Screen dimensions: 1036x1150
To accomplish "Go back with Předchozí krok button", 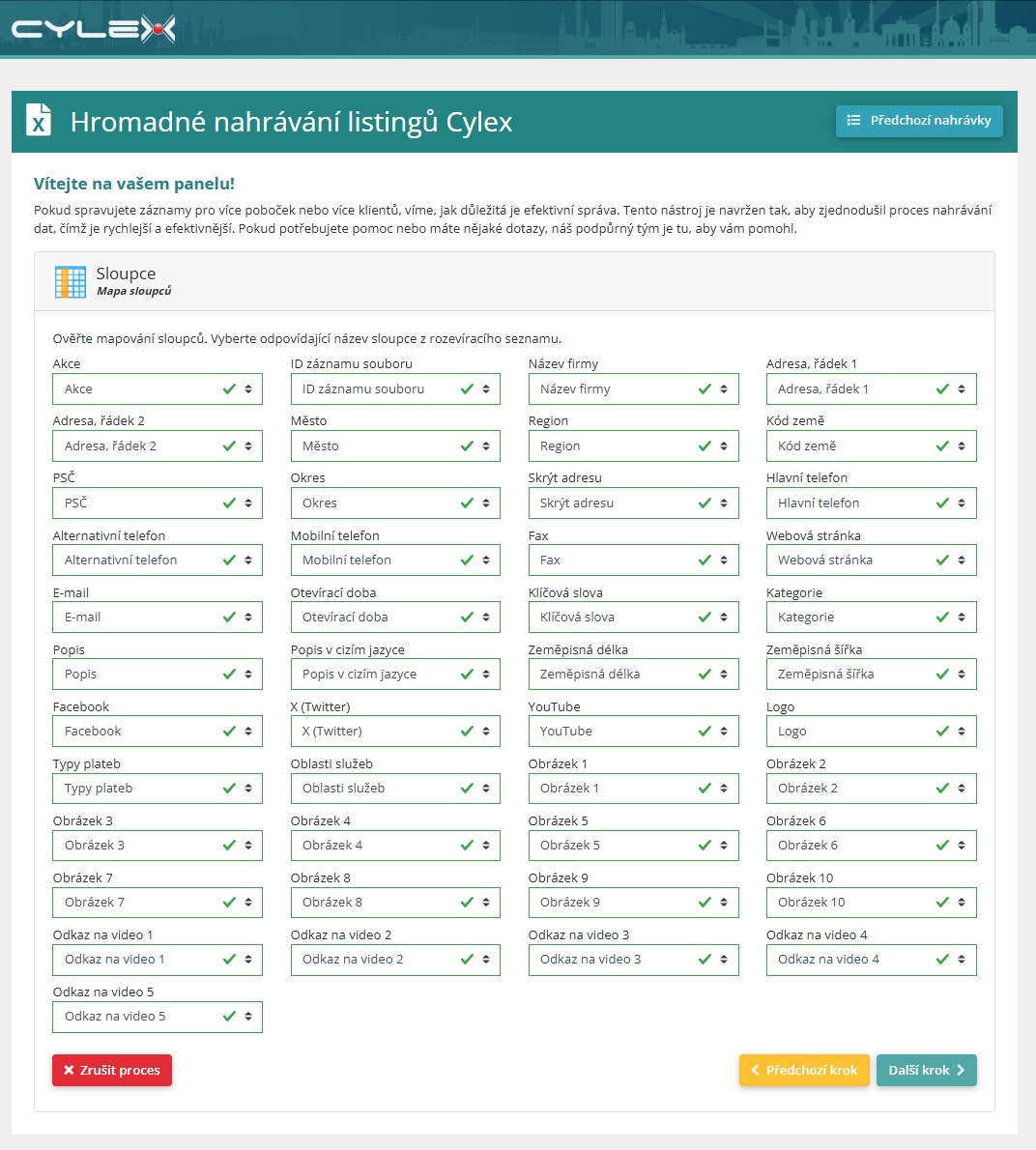I will (804, 1070).
